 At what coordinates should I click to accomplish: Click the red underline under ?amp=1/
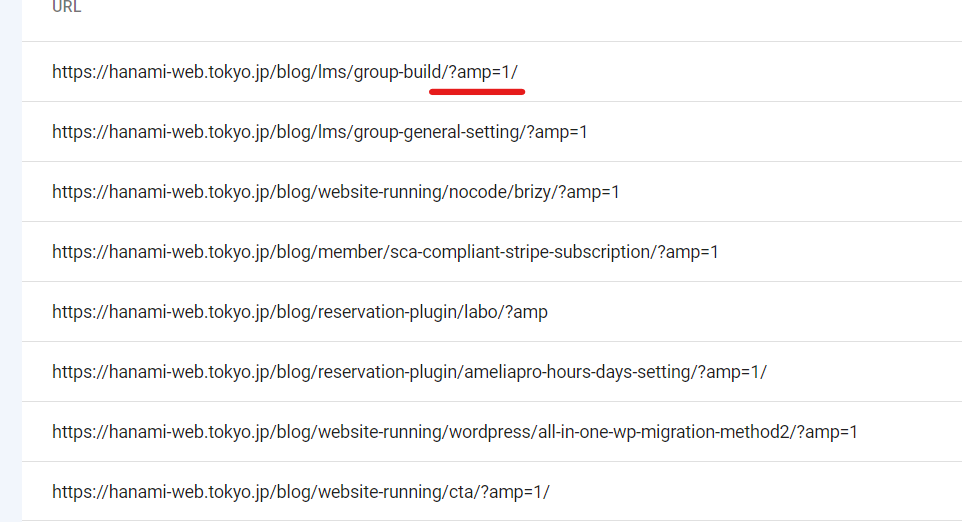coord(477,91)
